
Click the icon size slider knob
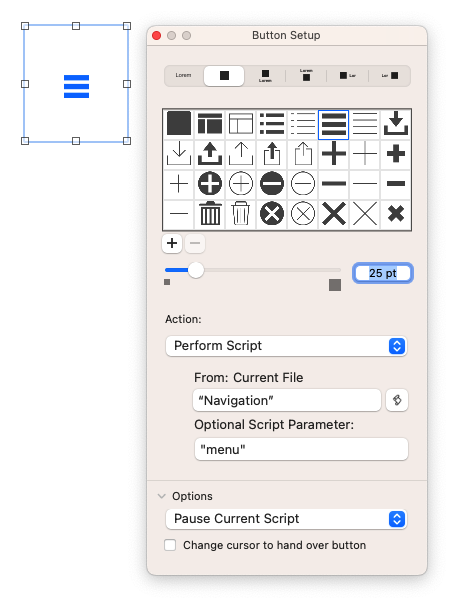coord(196,270)
